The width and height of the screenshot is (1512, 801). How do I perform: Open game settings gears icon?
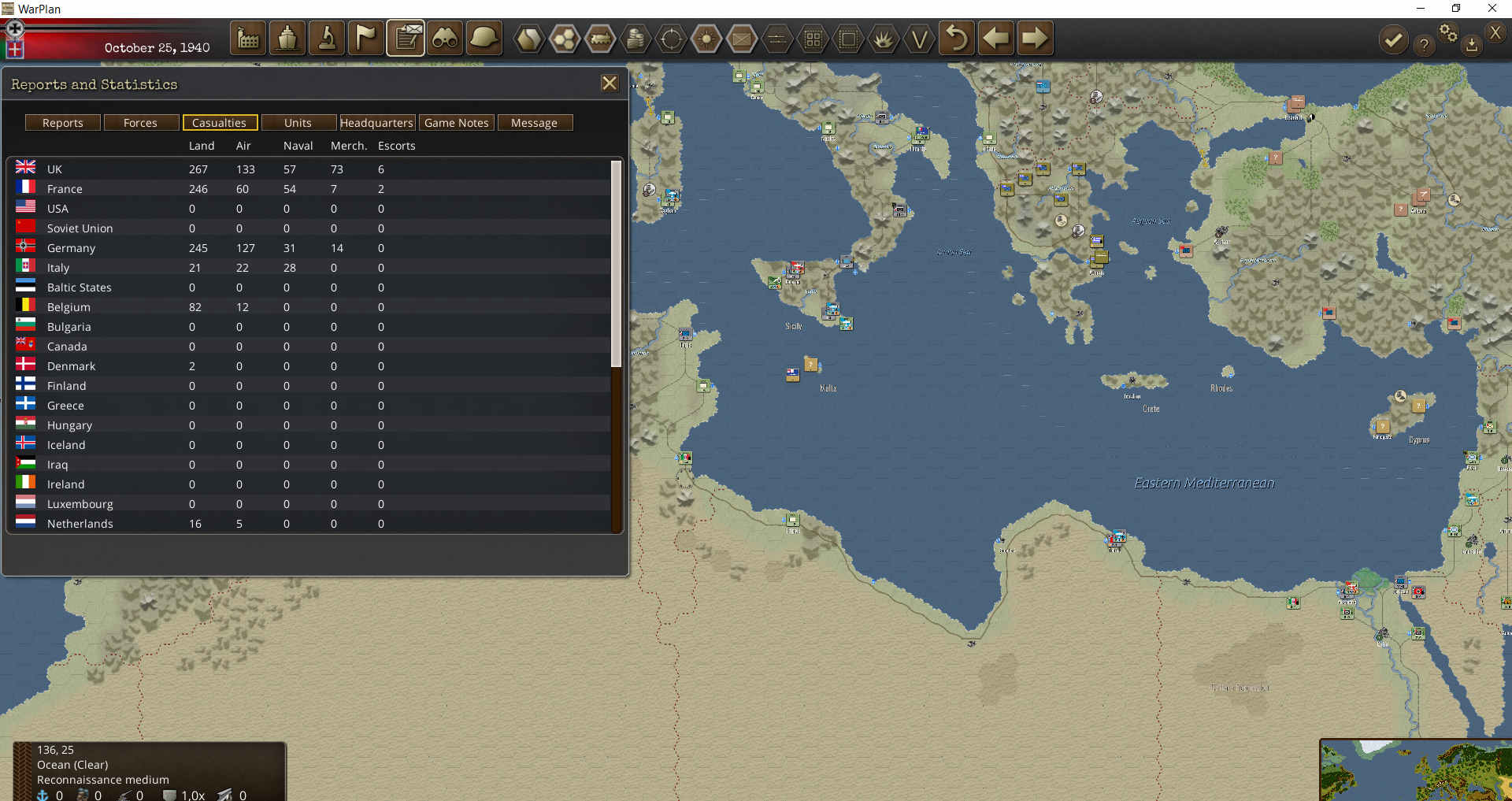(1448, 32)
